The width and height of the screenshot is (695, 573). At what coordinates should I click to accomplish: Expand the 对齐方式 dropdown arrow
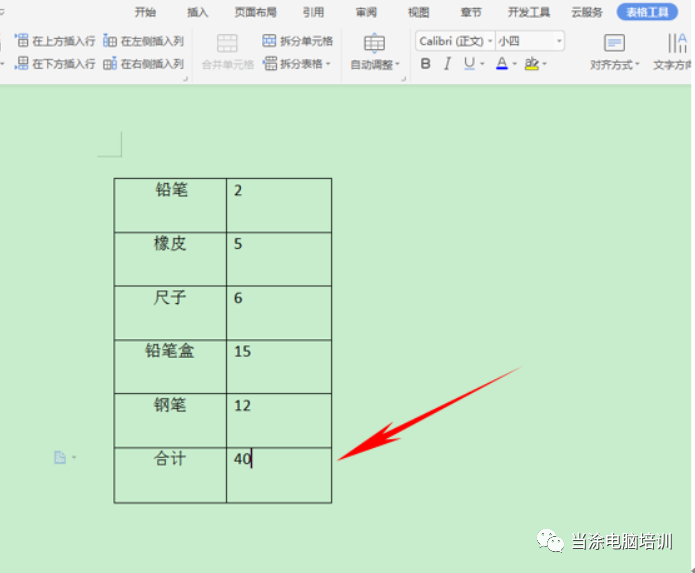pos(637,65)
